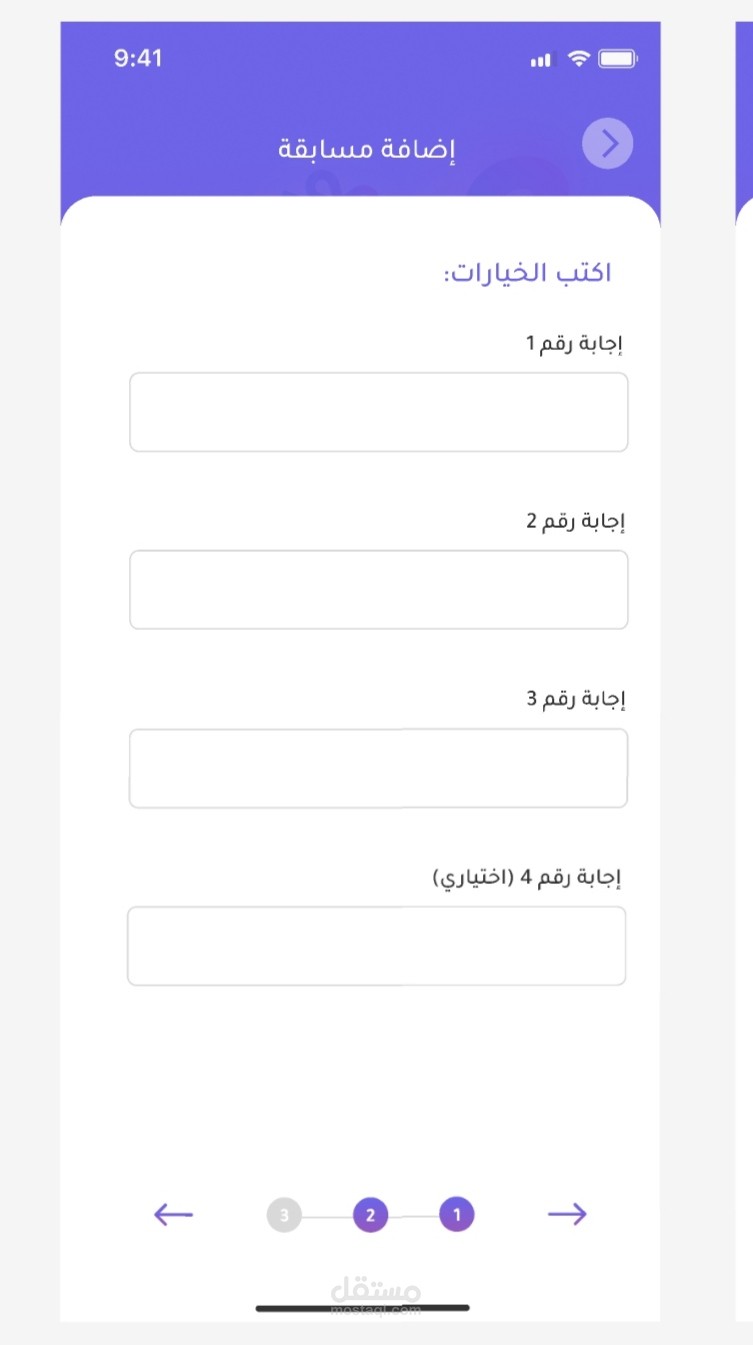The image size is (753, 1345).
Task: Tap the cellular signal bars icon
Action: pyautogui.click(x=541, y=60)
